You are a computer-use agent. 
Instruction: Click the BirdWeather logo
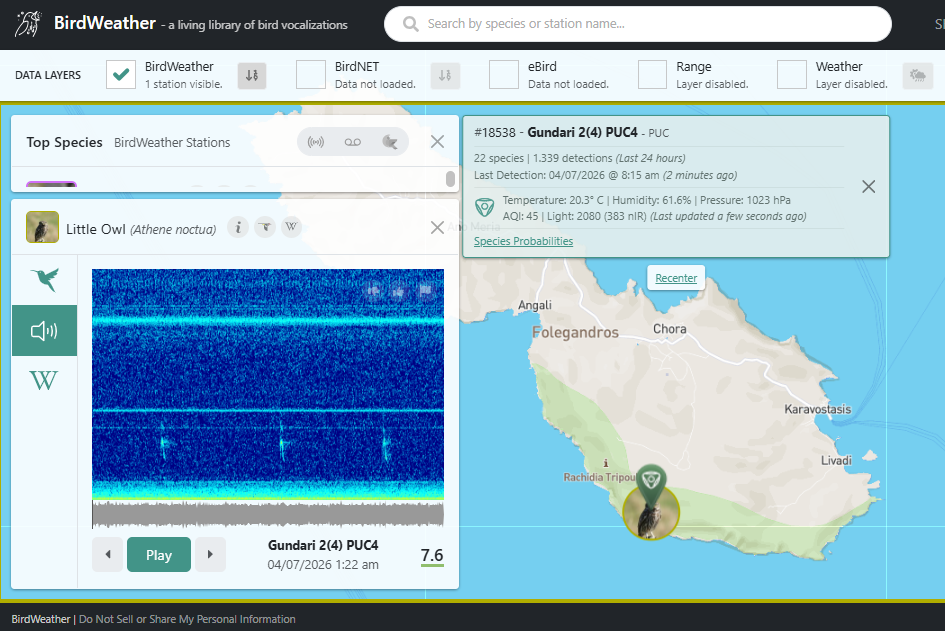click(29, 24)
